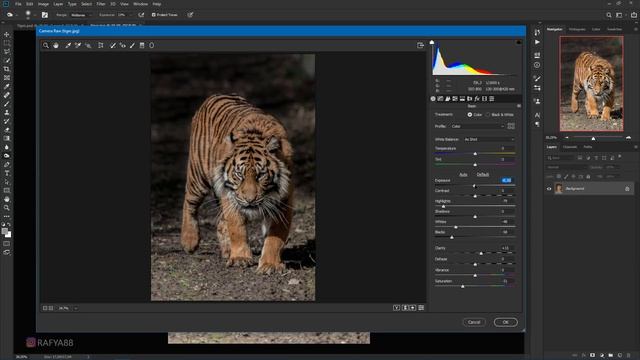The height and width of the screenshot is (360, 640).
Task: Click the Cancel button in Camera Raw
Action: pyautogui.click(x=474, y=322)
